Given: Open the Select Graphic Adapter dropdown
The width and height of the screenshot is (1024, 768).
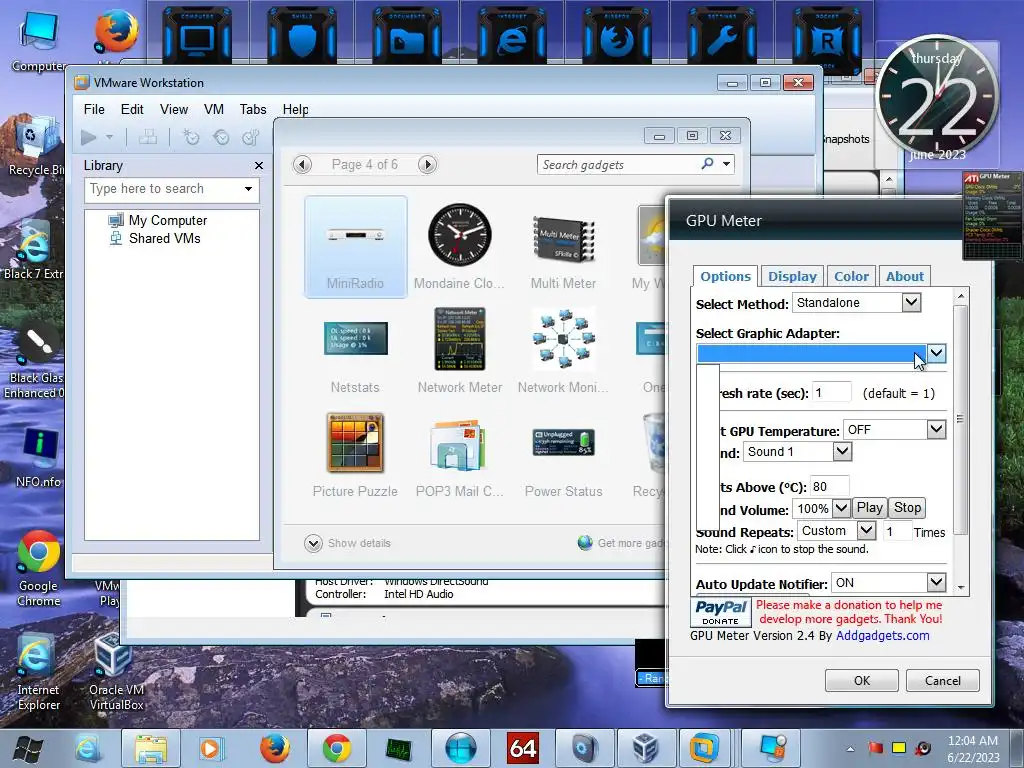Looking at the screenshot, I should (x=936, y=353).
